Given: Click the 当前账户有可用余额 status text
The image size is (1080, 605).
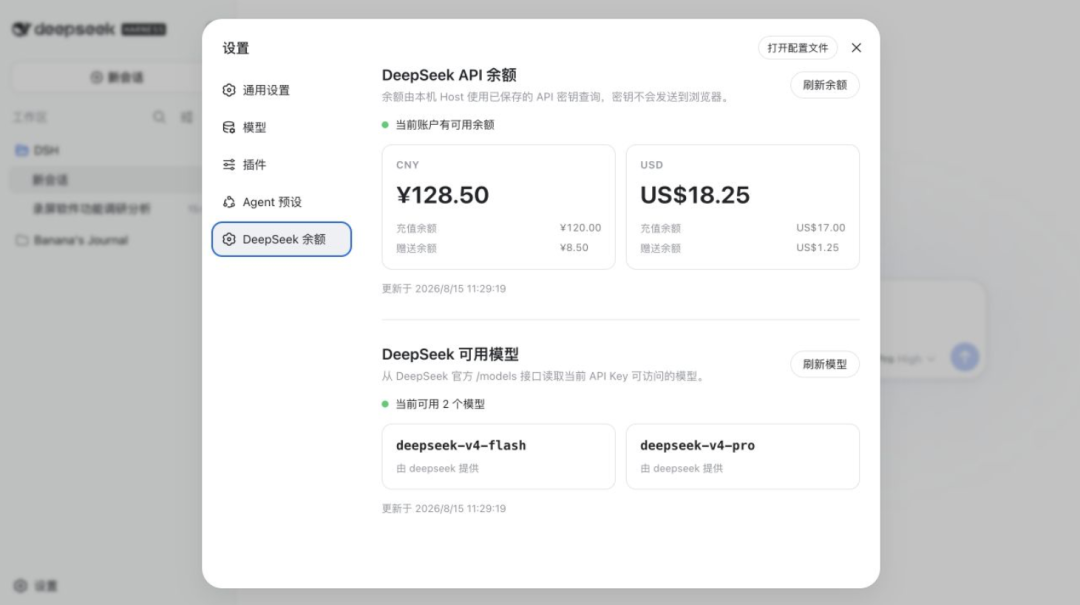Looking at the screenshot, I should pyautogui.click(x=445, y=125).
